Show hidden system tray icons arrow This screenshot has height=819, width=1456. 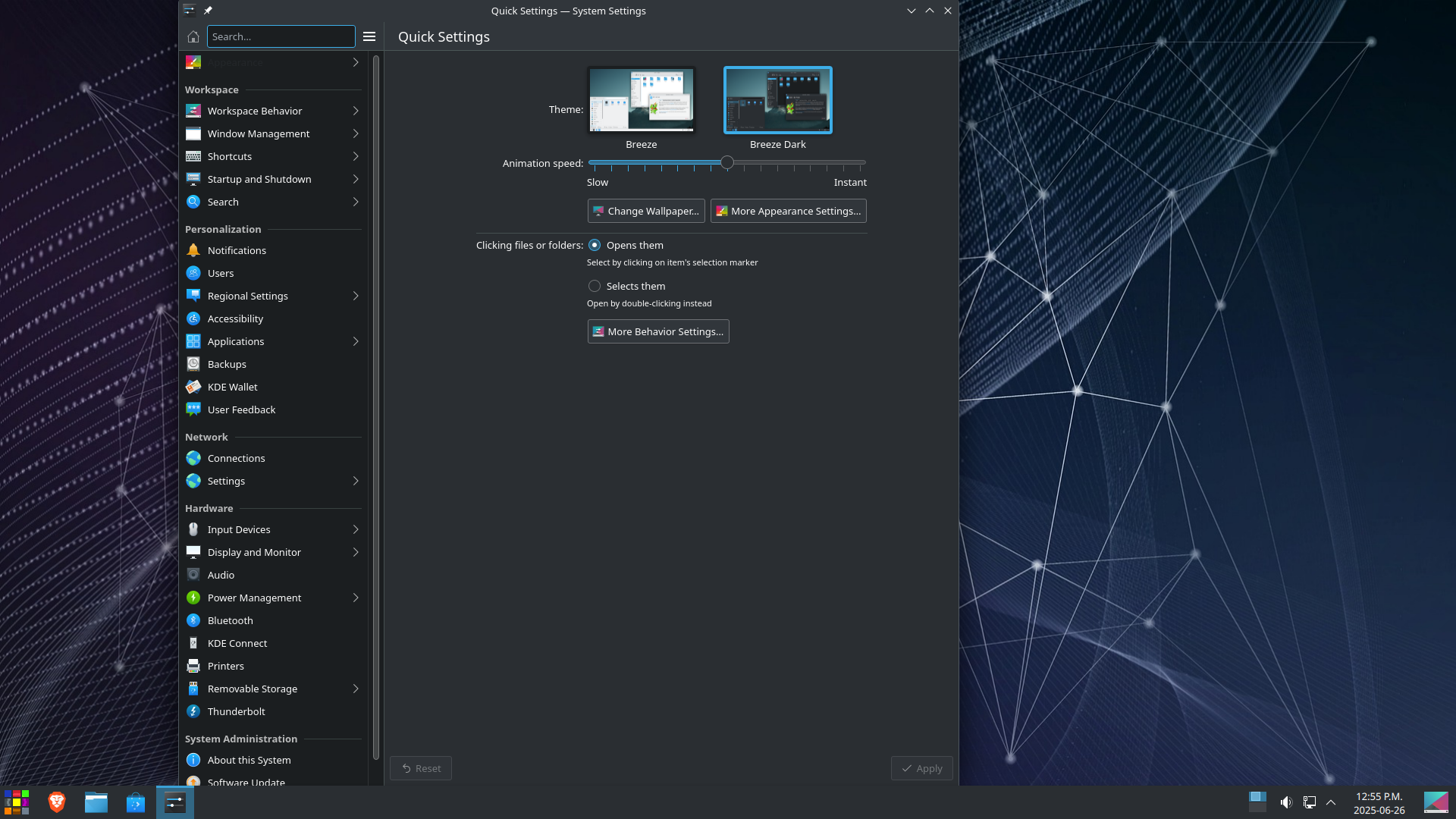(1331, 802)
